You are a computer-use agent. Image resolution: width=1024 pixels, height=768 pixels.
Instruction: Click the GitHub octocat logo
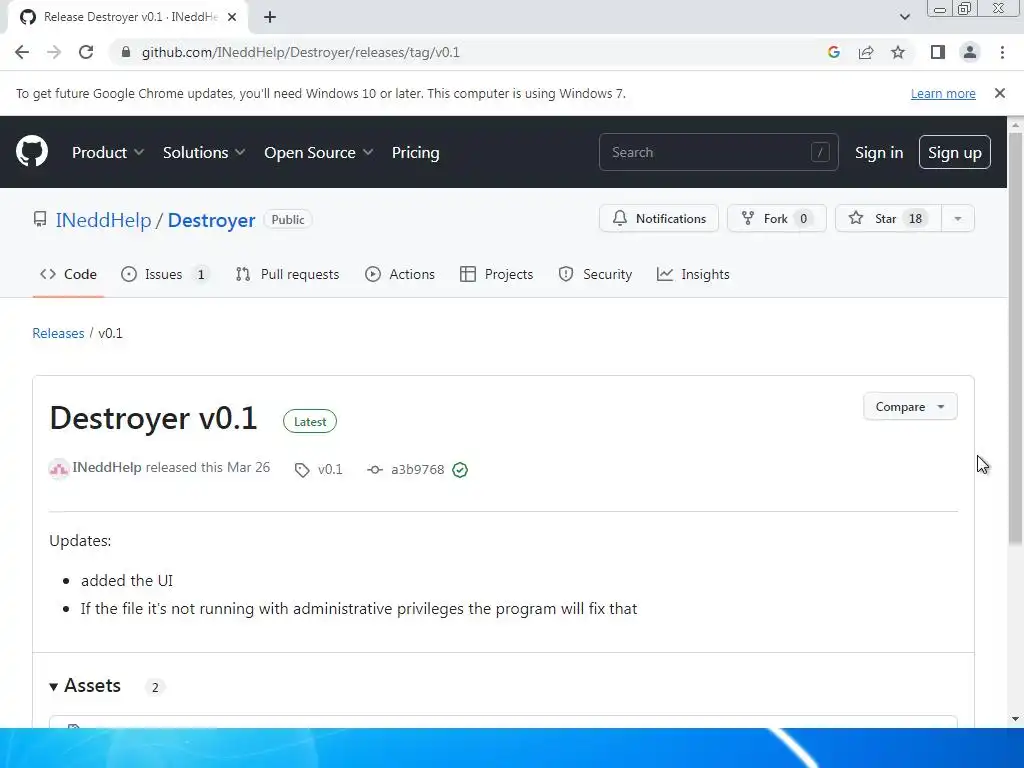click(31, 152)
